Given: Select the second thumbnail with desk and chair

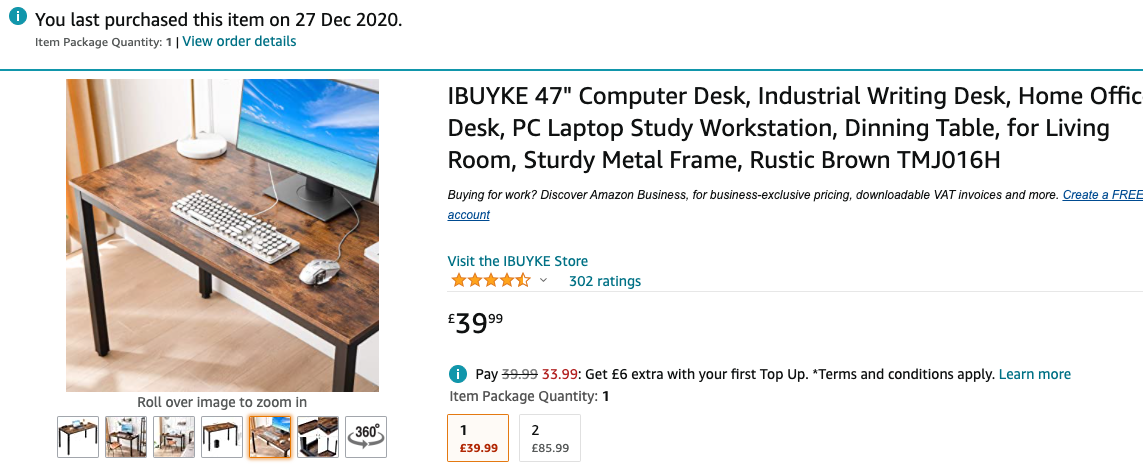Looking at the screenshot, I should coord(126,437).
